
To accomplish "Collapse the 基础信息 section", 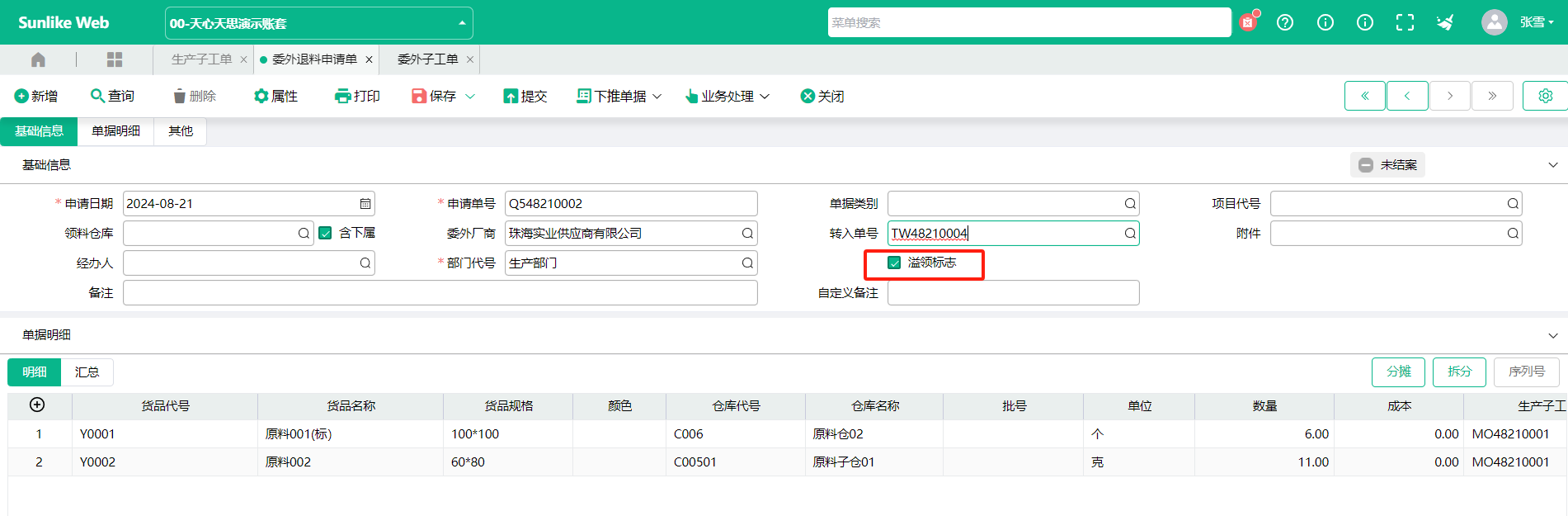I will 1553,165.
